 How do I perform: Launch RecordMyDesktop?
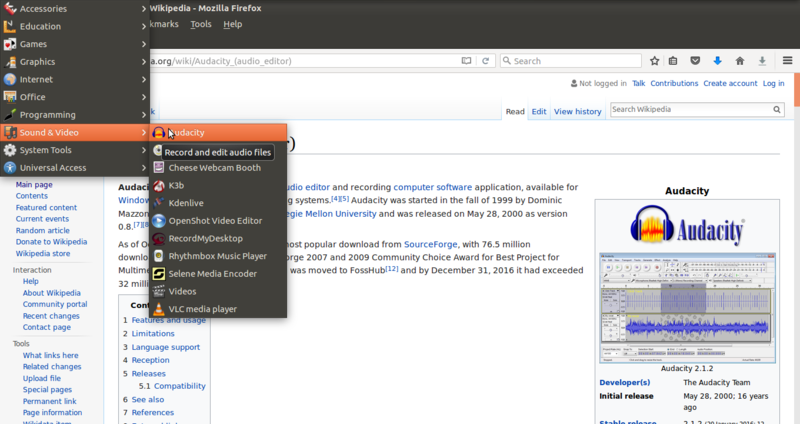coord(218,238)
